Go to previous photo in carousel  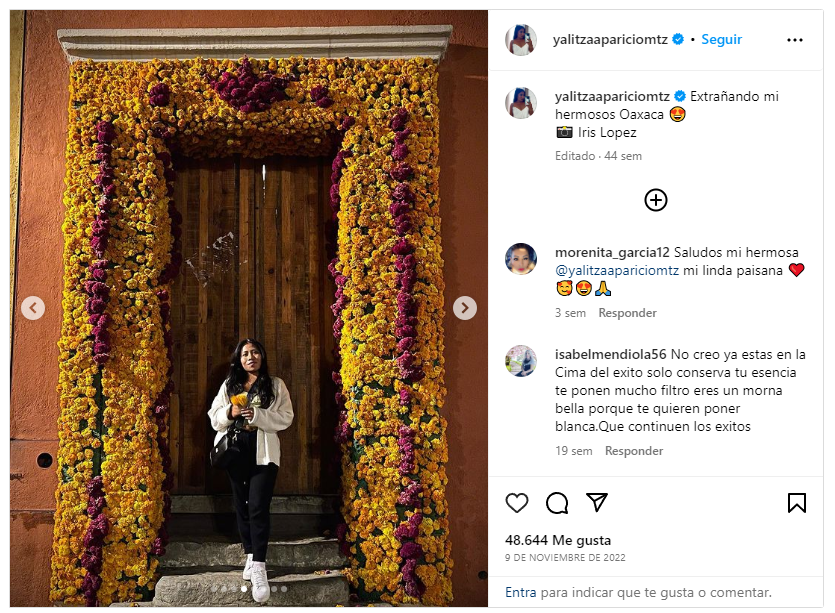[x=33, y=308]
